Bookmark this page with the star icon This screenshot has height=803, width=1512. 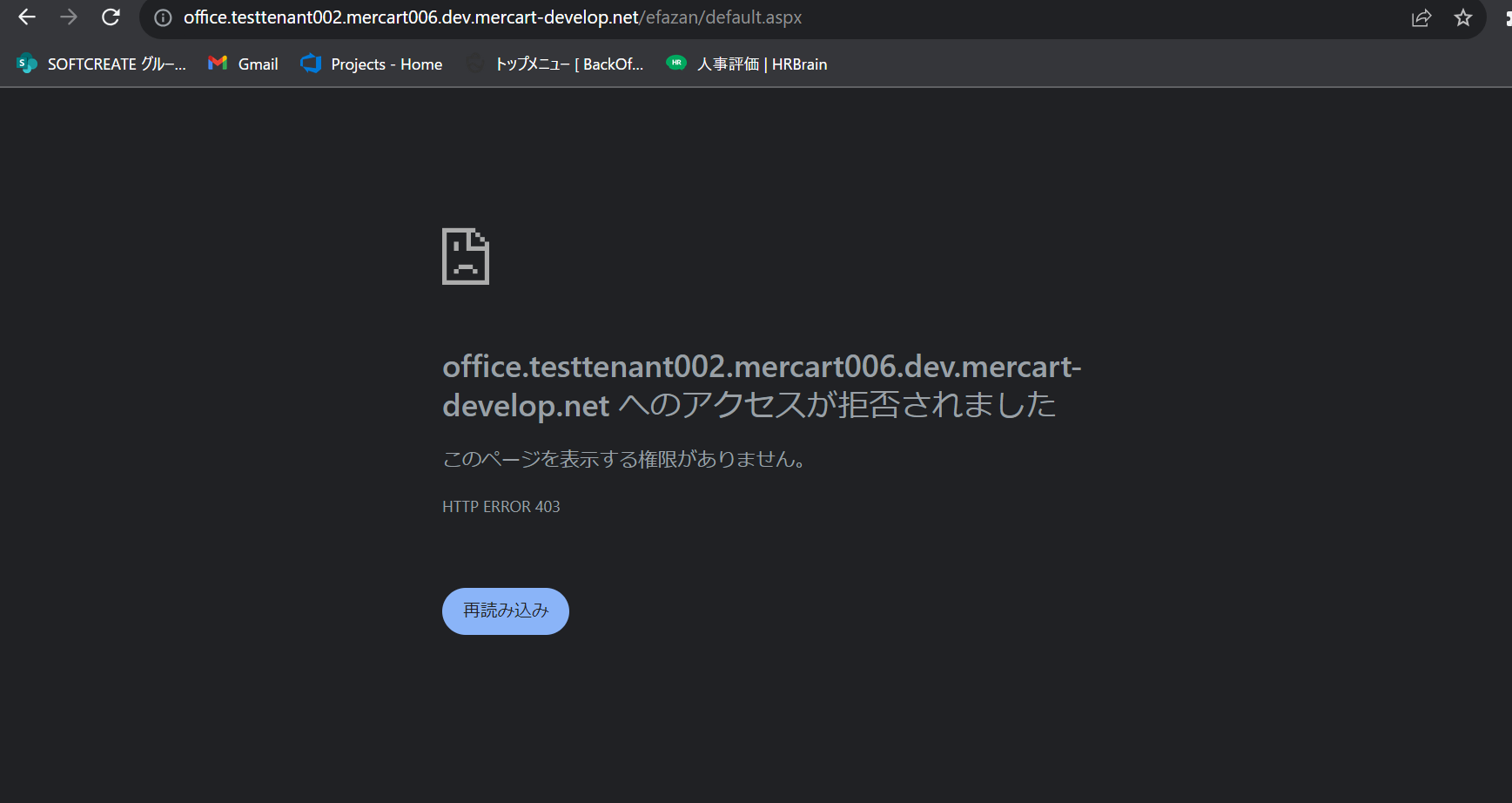click(x=1463, y=18)
